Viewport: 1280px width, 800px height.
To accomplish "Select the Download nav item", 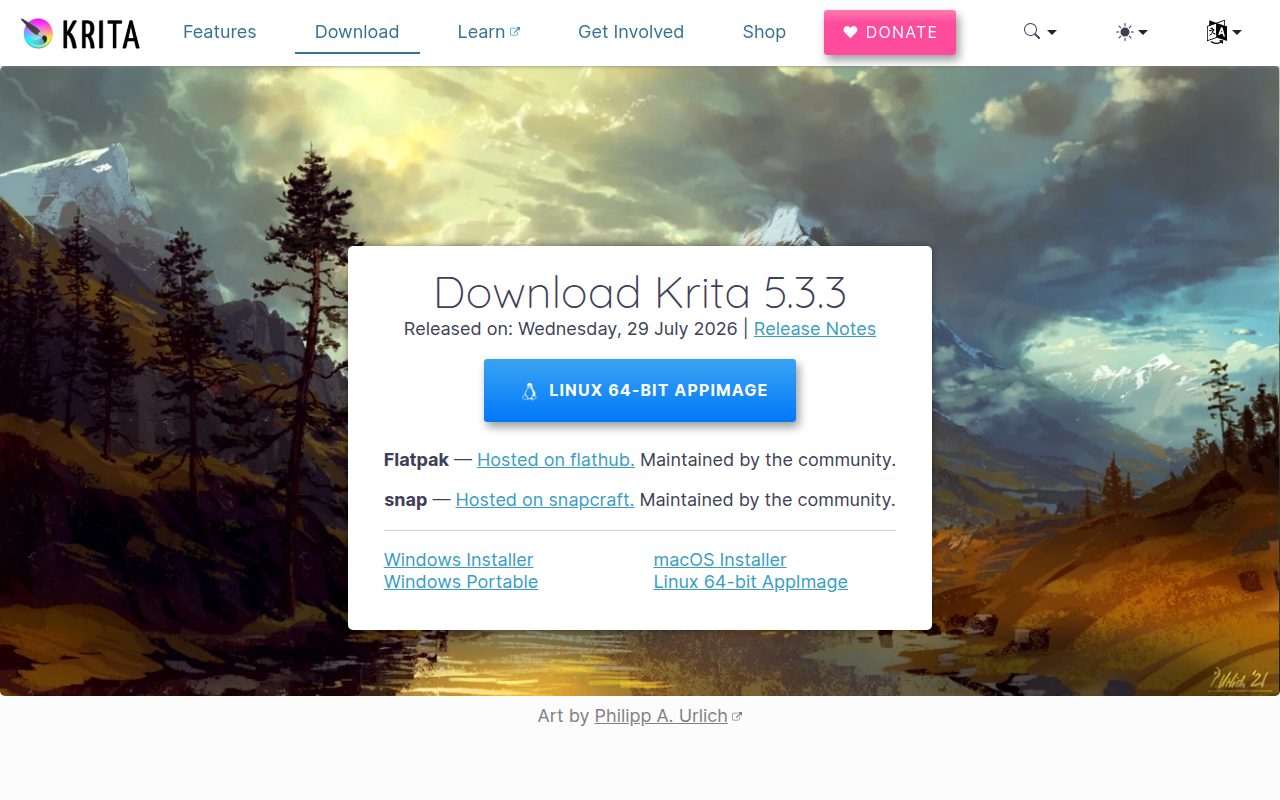I will tap(357, 32).
